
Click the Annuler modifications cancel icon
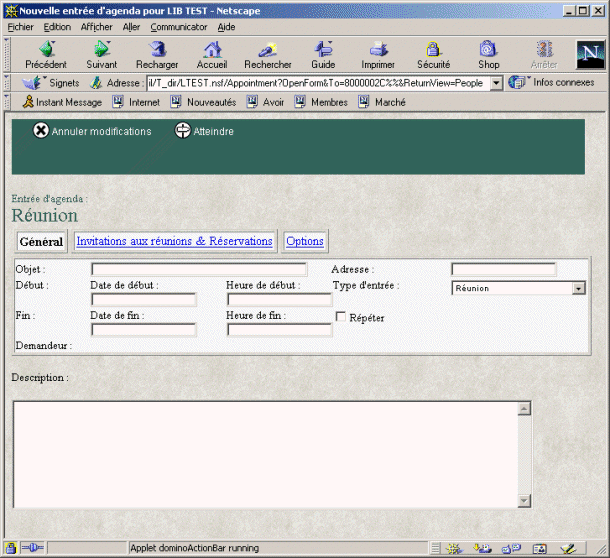tap(41, 131)
